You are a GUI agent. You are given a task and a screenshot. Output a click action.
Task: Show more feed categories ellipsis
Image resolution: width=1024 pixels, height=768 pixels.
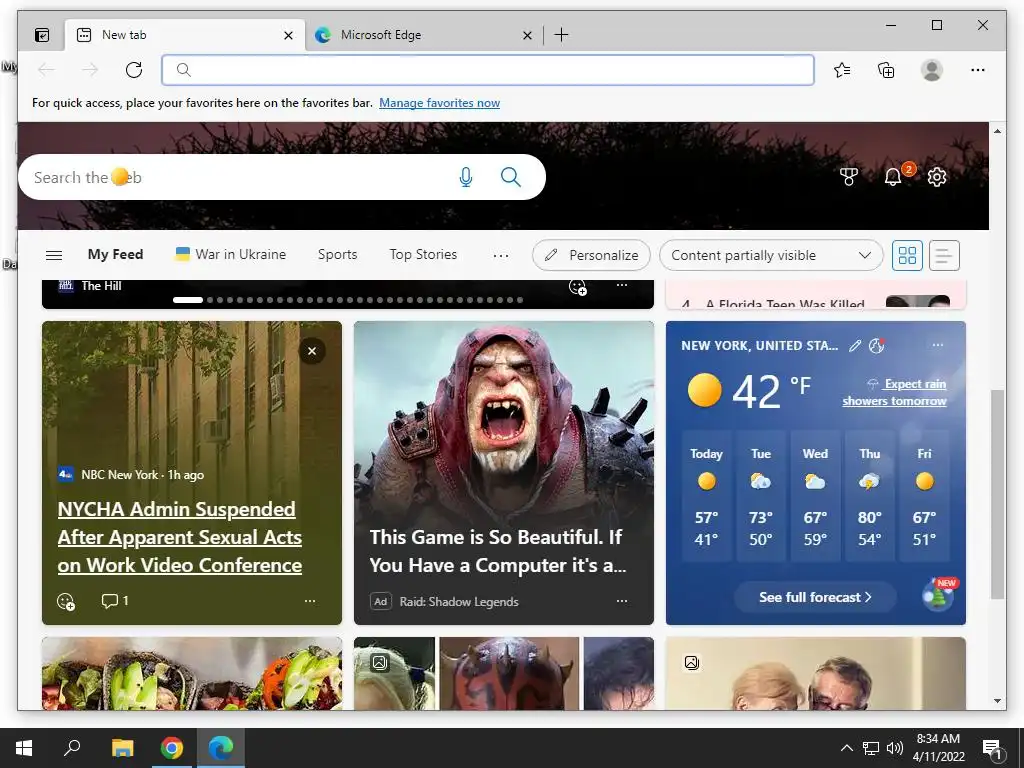[x=501, y=256]
